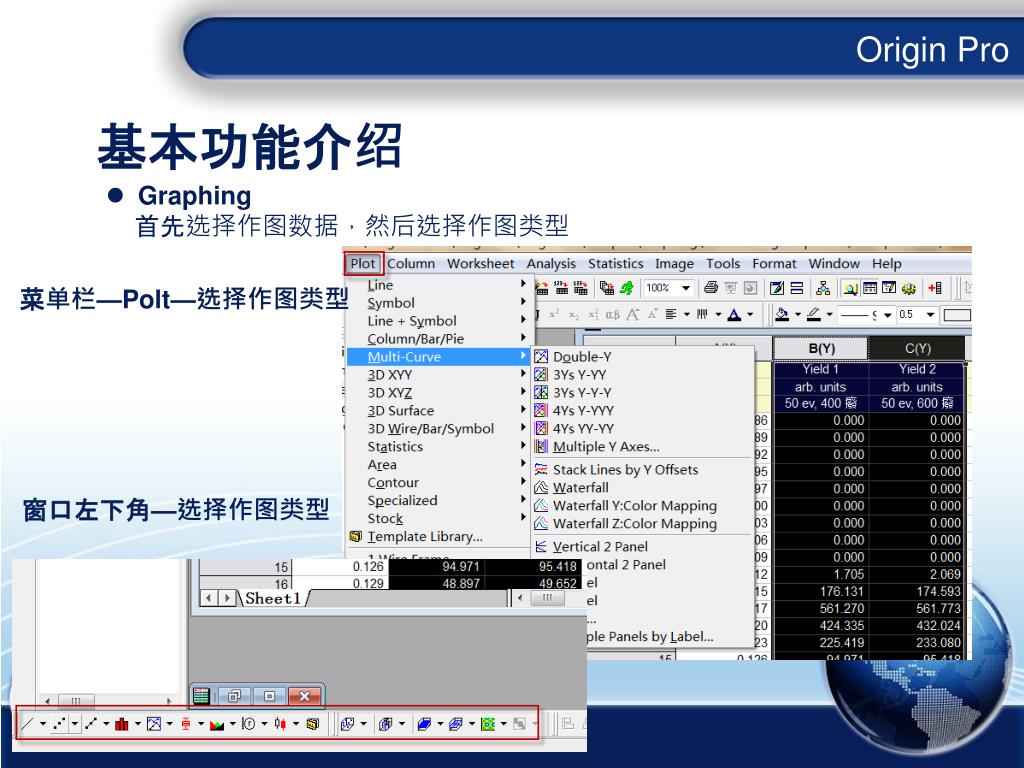Open the Column menu in menu bar
The image size is (1024, 768).
point(411,264)
